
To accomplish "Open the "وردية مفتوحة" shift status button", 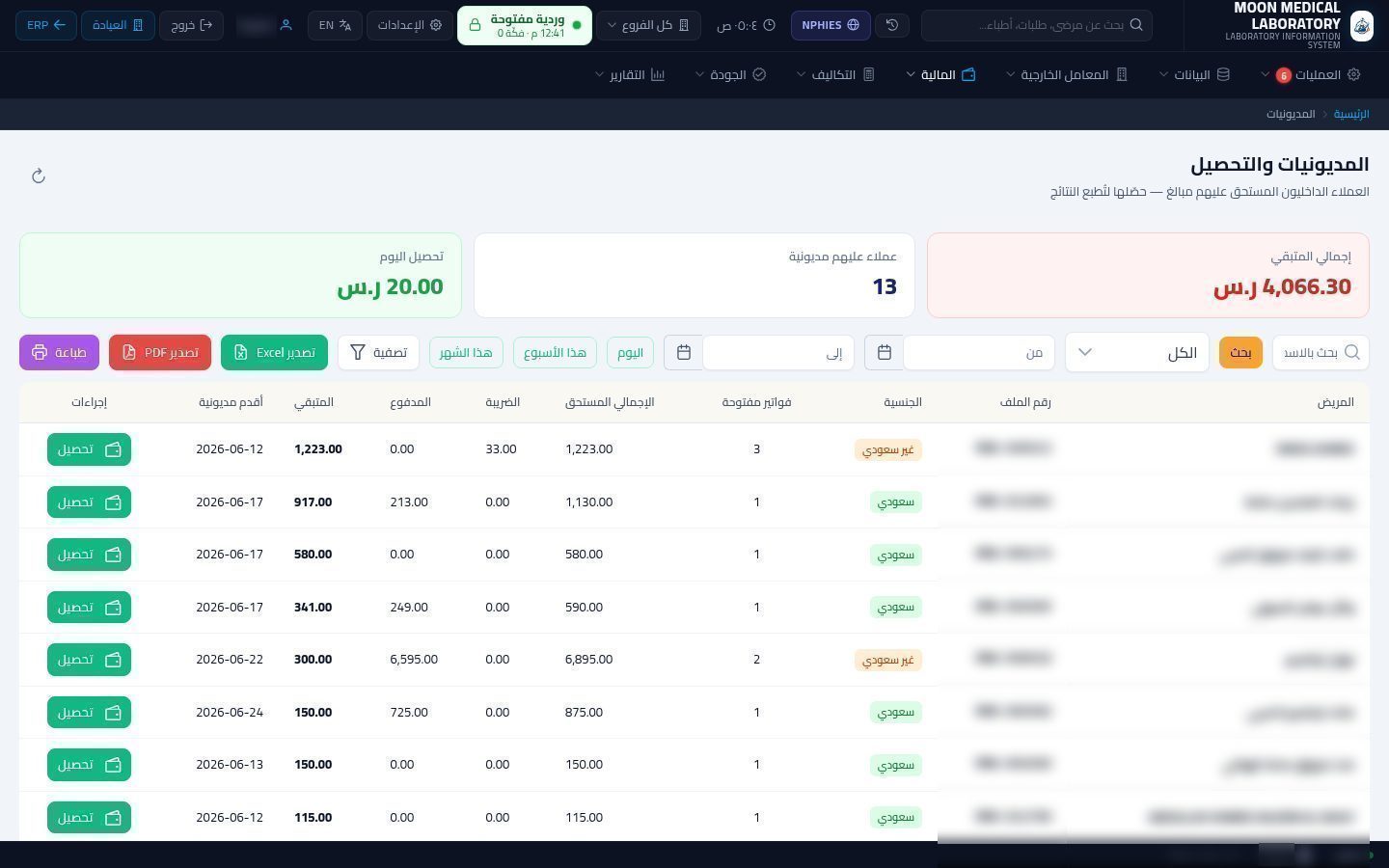I will point(524,25).
